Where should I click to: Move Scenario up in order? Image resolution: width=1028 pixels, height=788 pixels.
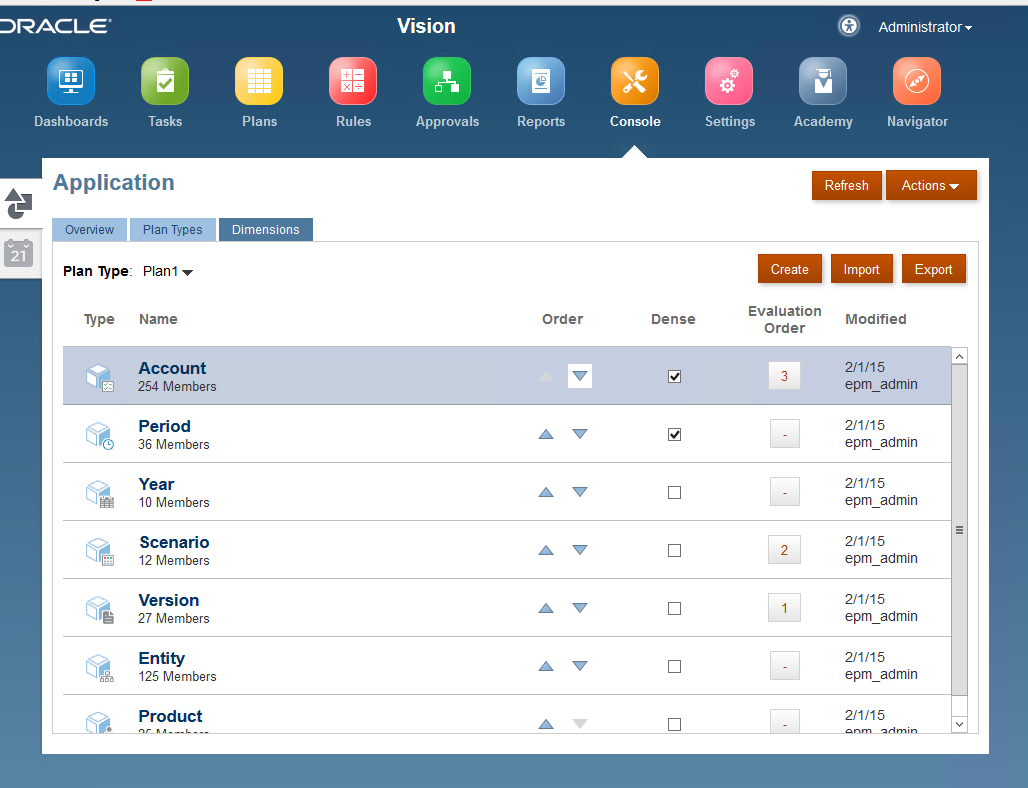(x=546, y=550)
